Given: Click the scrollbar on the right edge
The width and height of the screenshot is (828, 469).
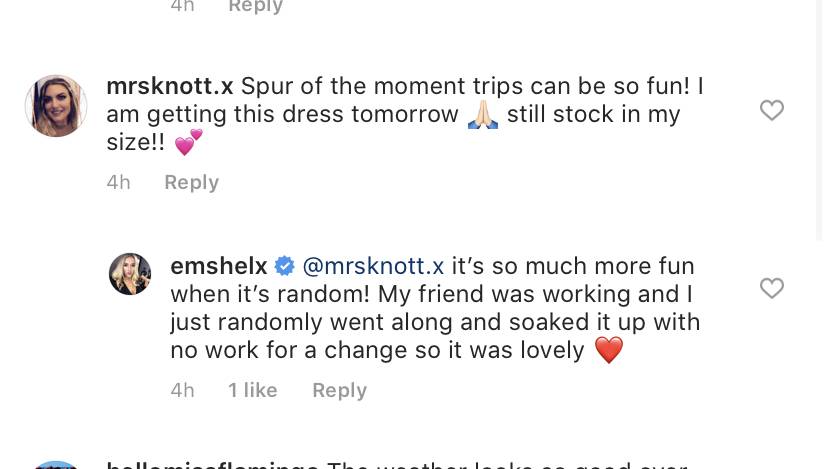Looking at the screenshot, I should [x=819, y=121].
